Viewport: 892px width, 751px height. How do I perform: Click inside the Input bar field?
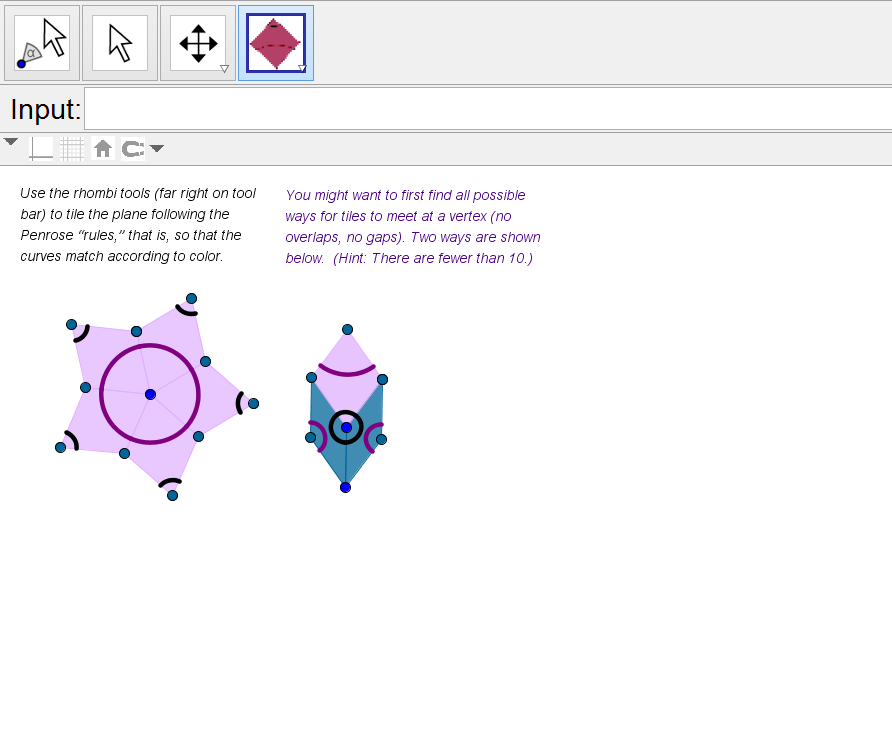pos(488,109)
